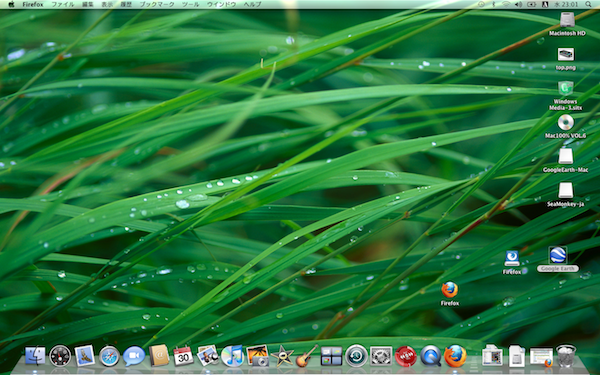
Task: Open the Firefox application menu
Action: click(x=33, y=5)
